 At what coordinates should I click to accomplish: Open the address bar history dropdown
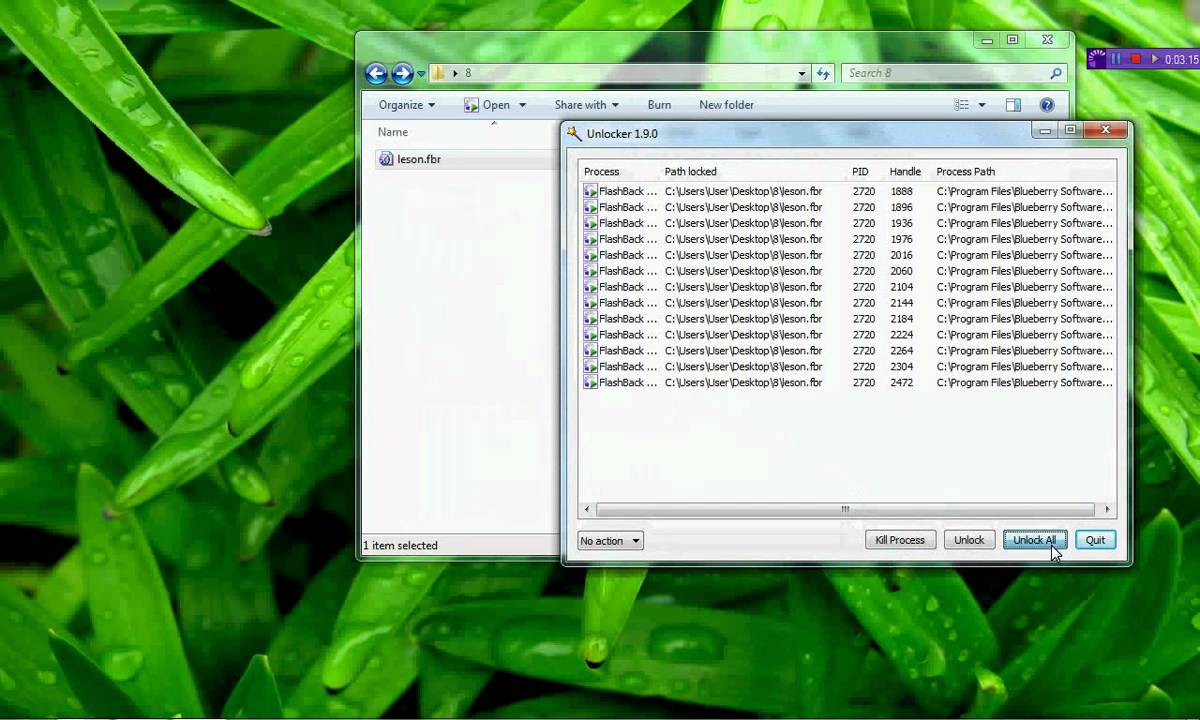coord(802,73)
